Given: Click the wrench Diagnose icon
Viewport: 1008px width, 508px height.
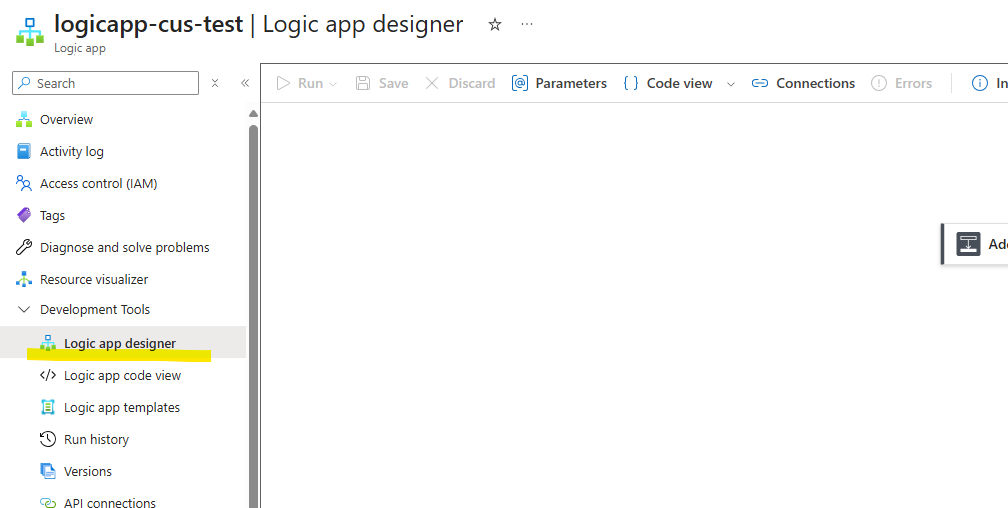Looking at the screenshot, I should coord(24,247).
